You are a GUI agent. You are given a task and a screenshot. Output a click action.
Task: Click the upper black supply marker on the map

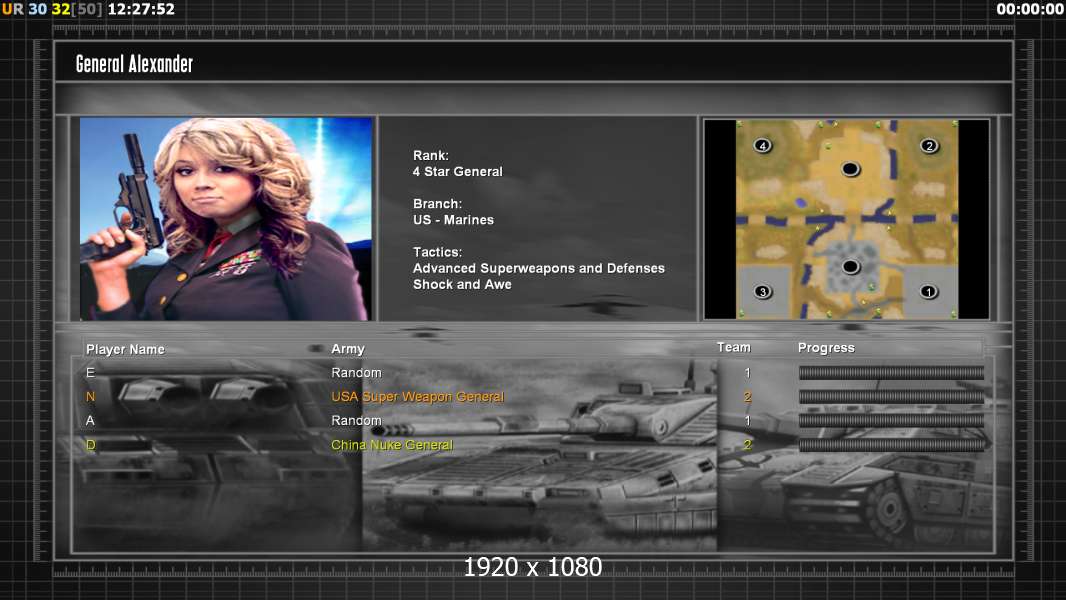[x=850, y=169]
